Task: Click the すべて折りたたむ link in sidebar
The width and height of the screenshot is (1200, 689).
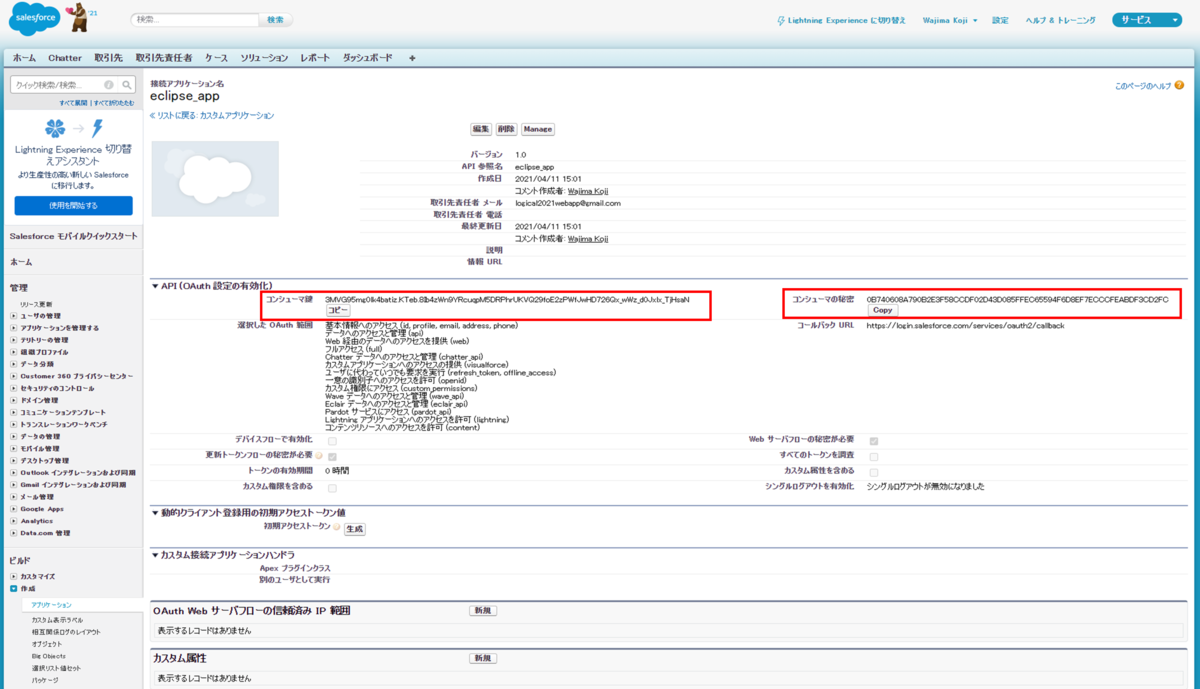Action: coord(113,103)
